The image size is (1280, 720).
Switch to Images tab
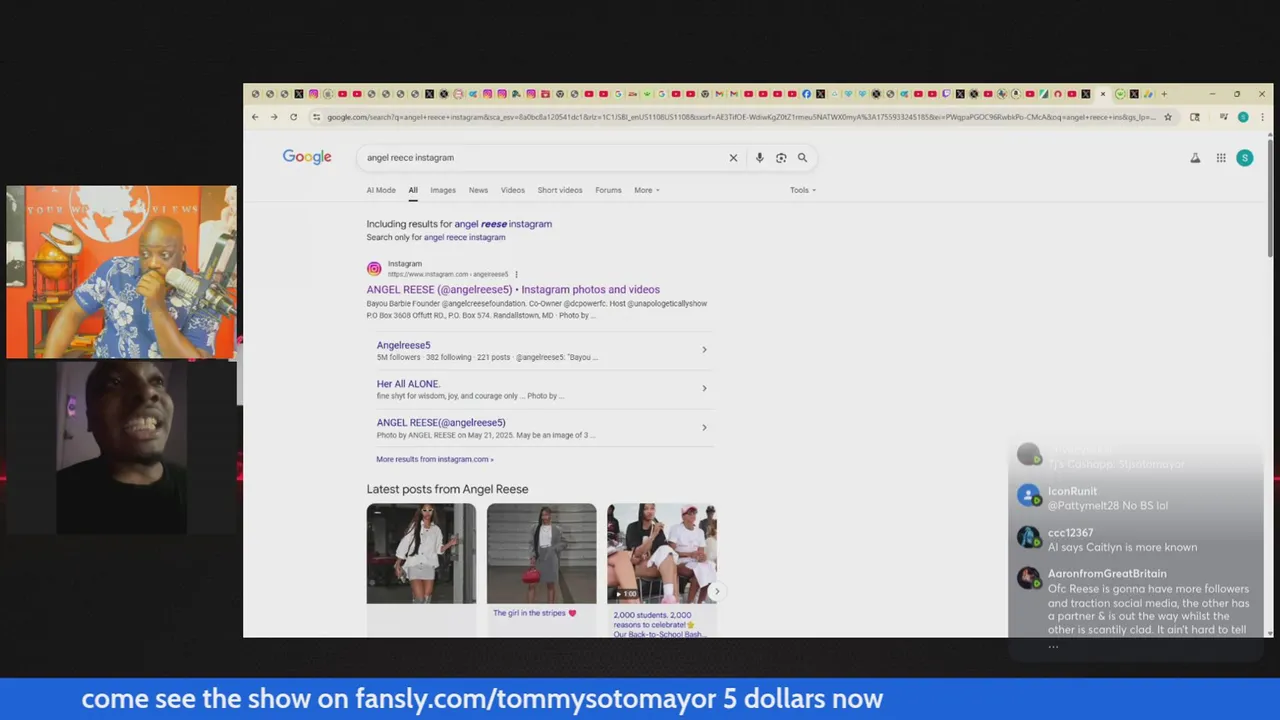443,190
